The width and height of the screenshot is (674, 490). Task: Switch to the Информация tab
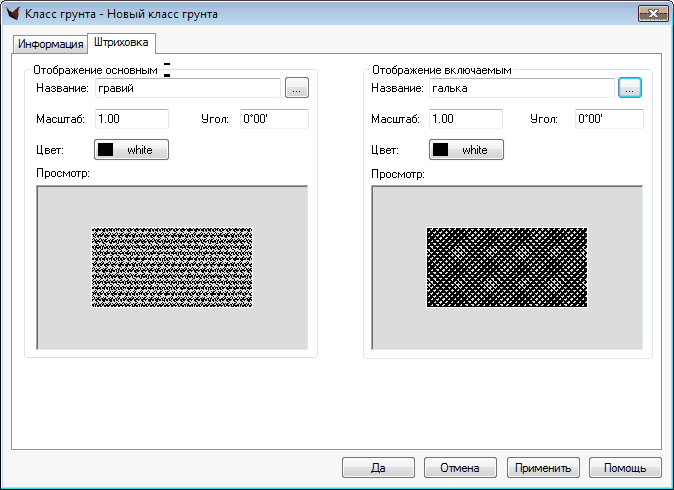(x=50, y=44)
